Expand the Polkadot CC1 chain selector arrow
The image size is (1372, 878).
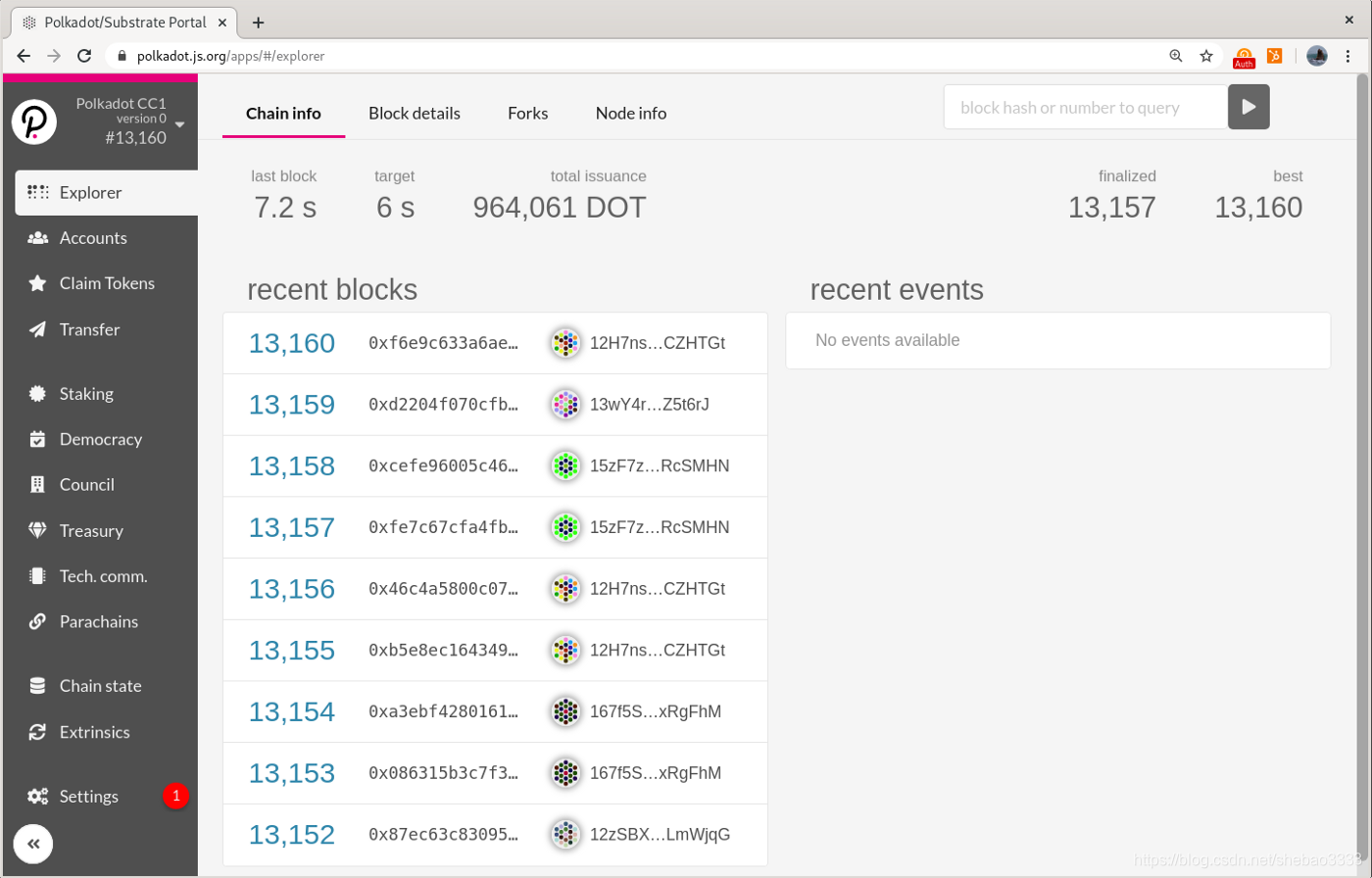coord(180,124)
